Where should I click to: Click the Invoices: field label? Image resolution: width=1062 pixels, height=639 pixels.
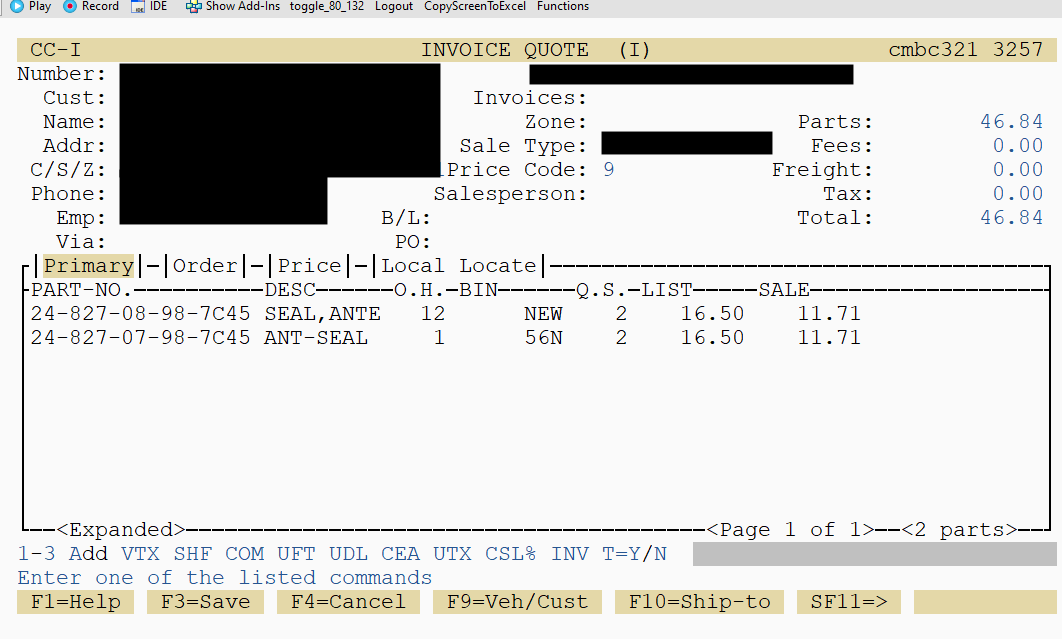pyautogui.click(x=530, y=98)
